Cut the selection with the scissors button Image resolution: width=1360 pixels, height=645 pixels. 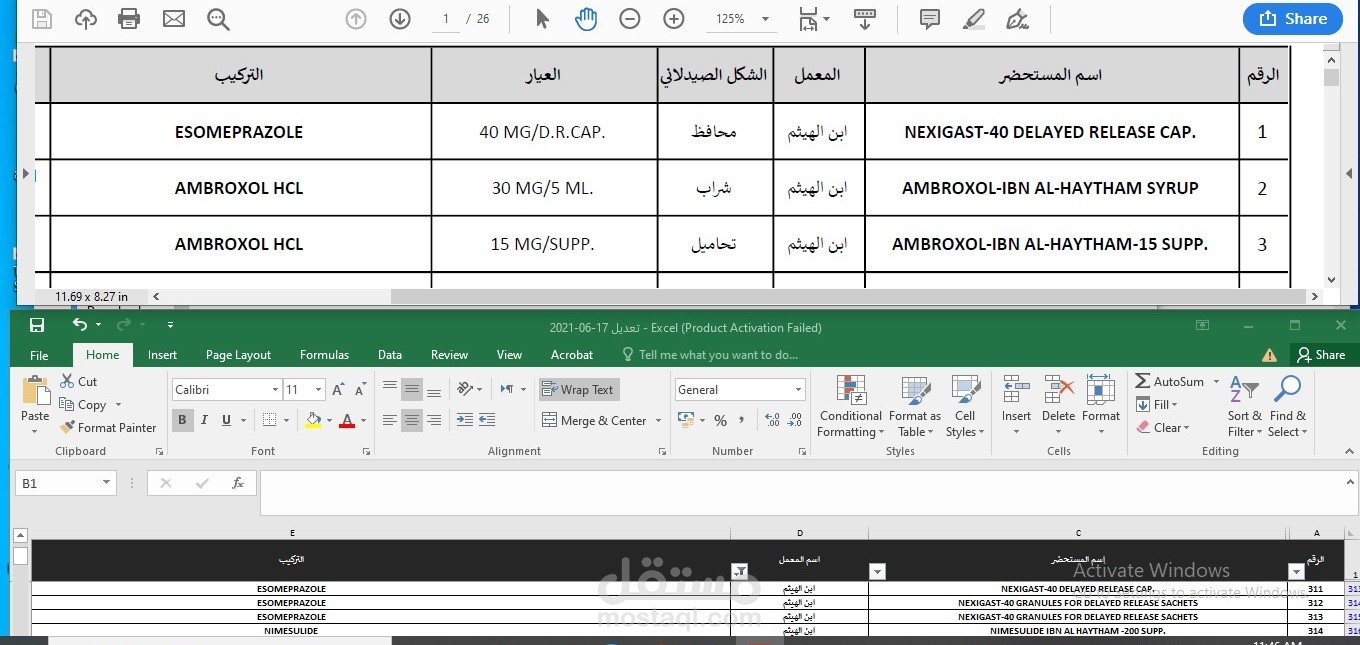[x=79, y=381]
